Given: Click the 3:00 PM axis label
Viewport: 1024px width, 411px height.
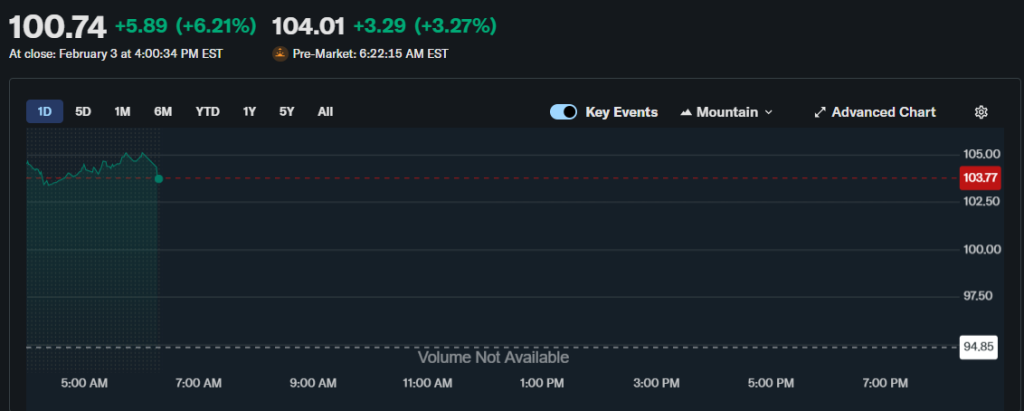Looking at the screenshot, I should pos(656,384).
